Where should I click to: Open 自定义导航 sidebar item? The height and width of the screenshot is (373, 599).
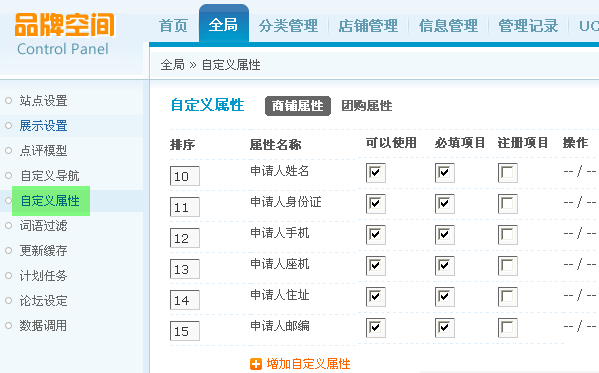(50, 176)
